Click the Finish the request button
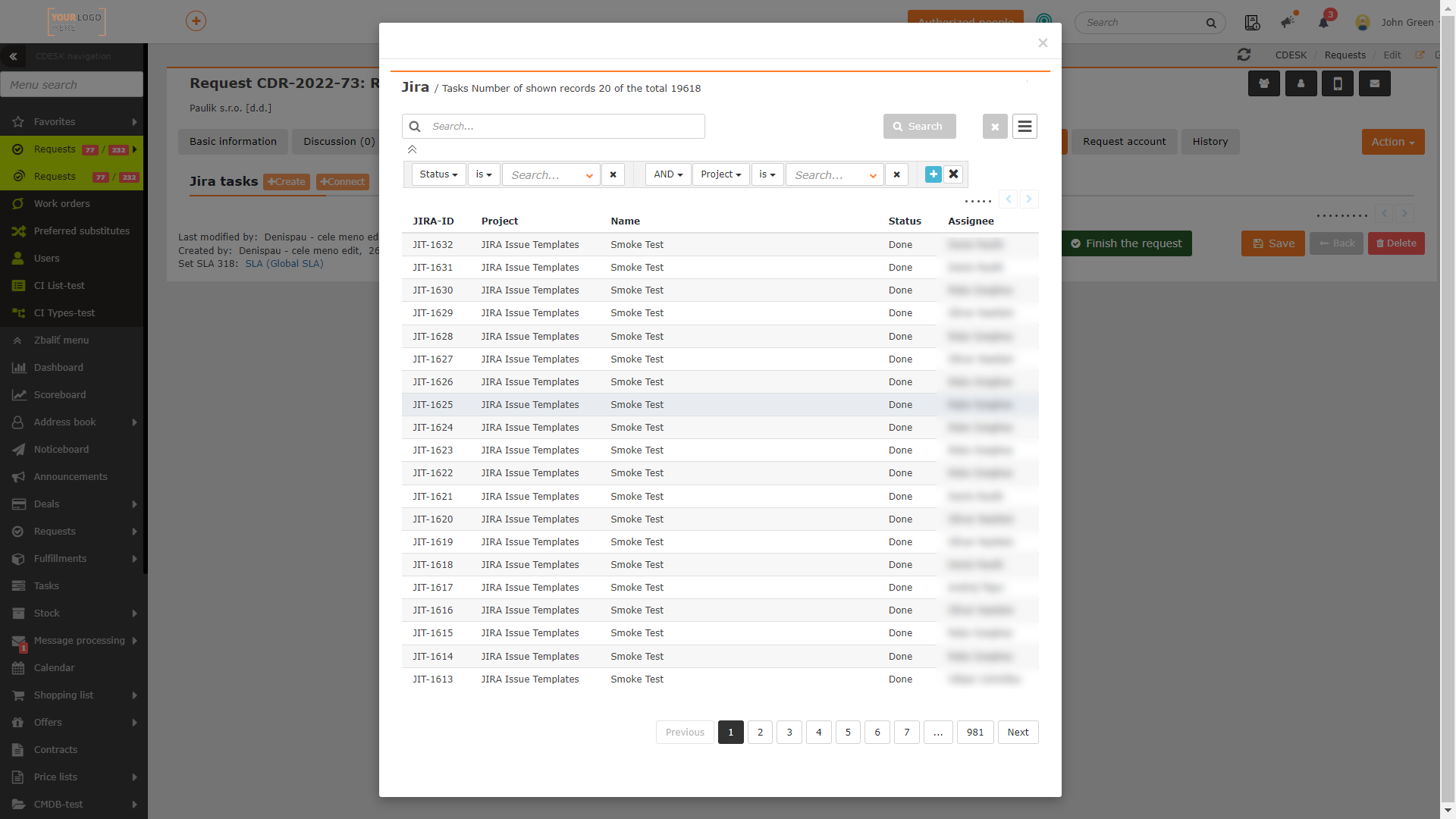 click(1126, 243)
